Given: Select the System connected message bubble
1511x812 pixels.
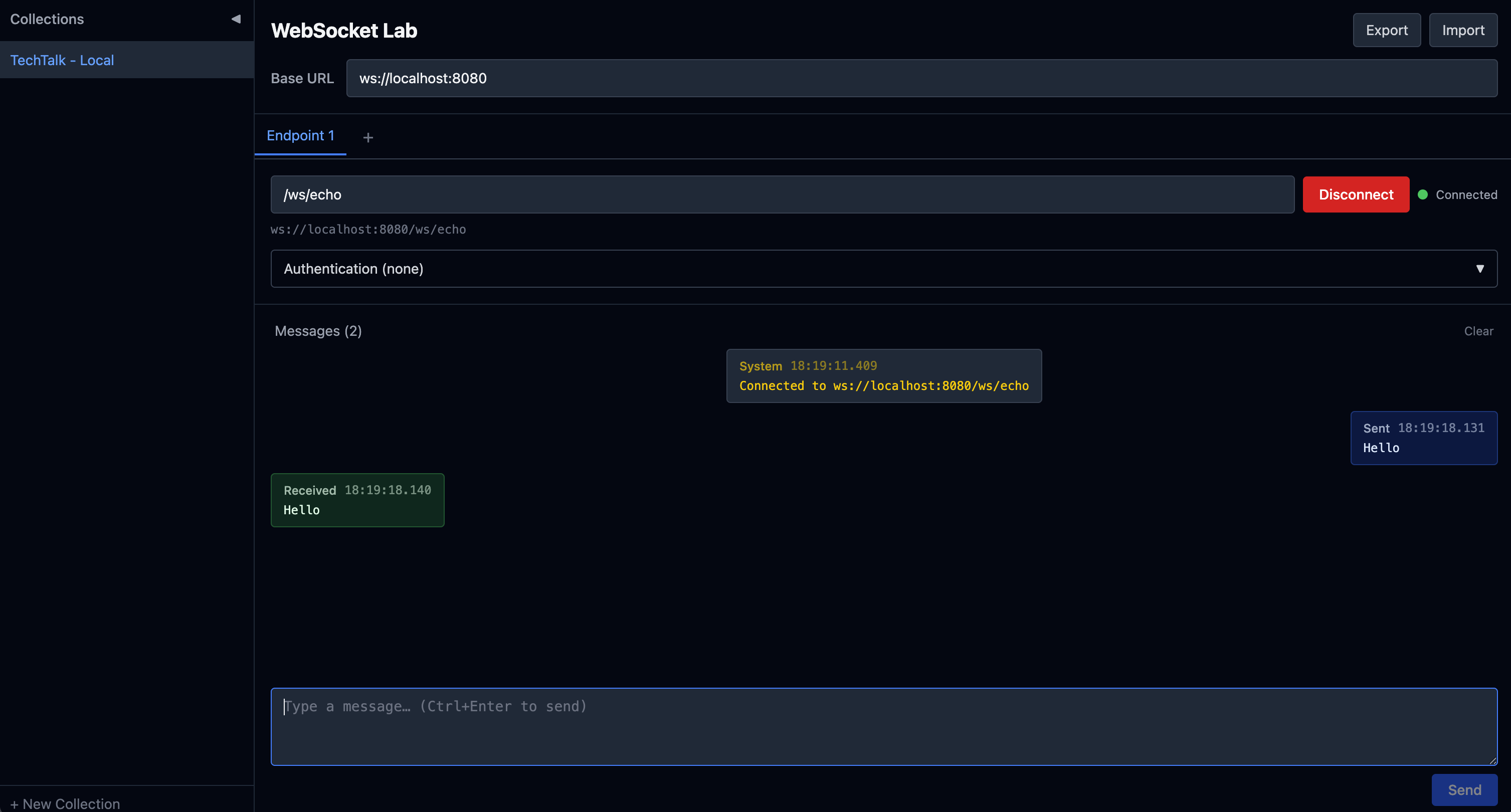Looking at the screenshot, I should coord(883,376).
